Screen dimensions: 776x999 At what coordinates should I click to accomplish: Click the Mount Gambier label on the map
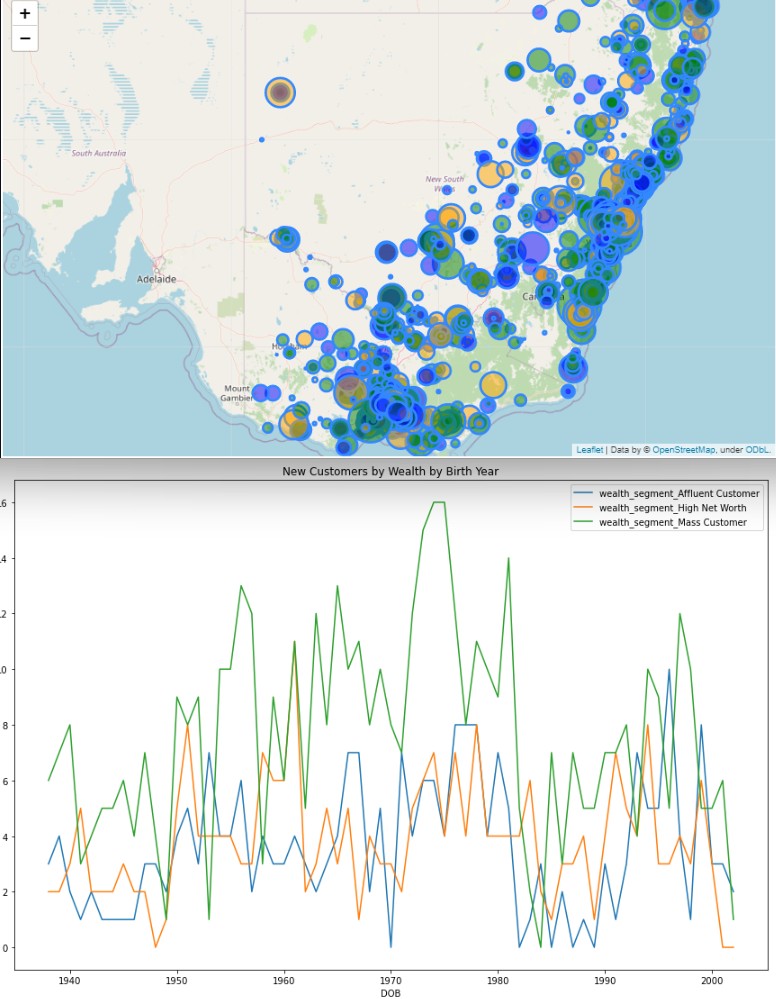click(237, 393)
